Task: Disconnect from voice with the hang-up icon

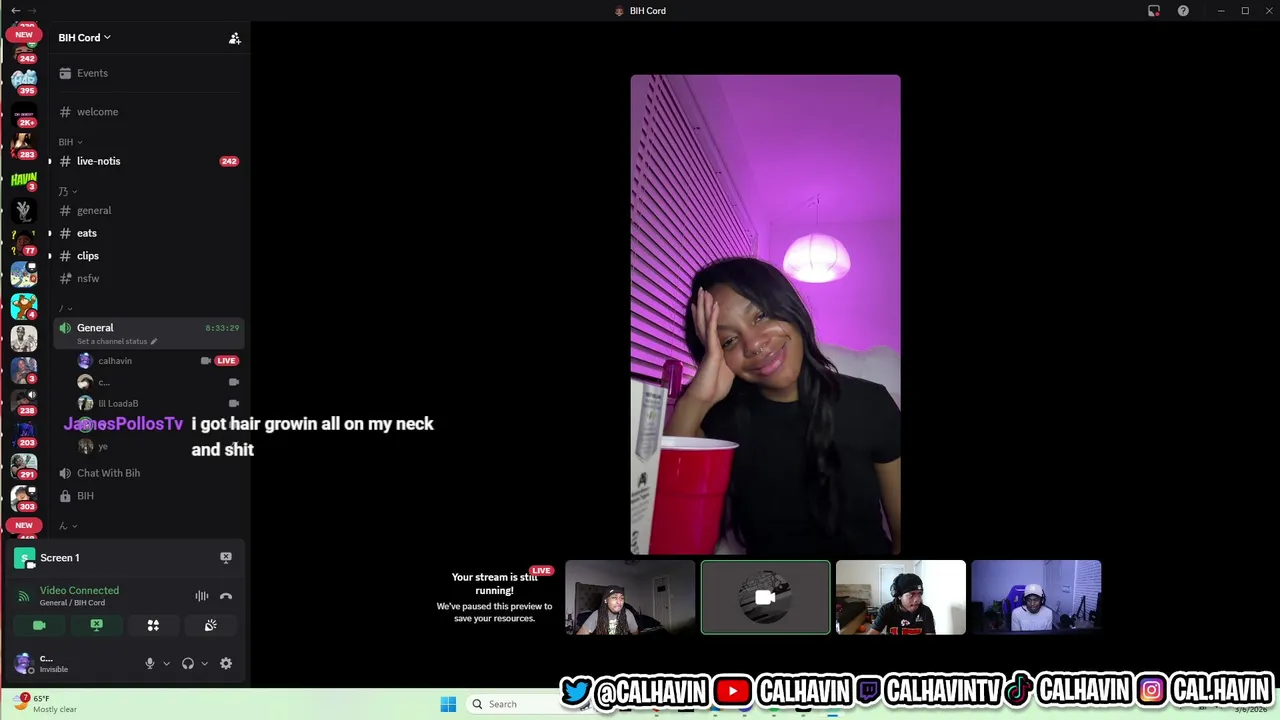Action: pyautogui.click(x=226, y=596)
